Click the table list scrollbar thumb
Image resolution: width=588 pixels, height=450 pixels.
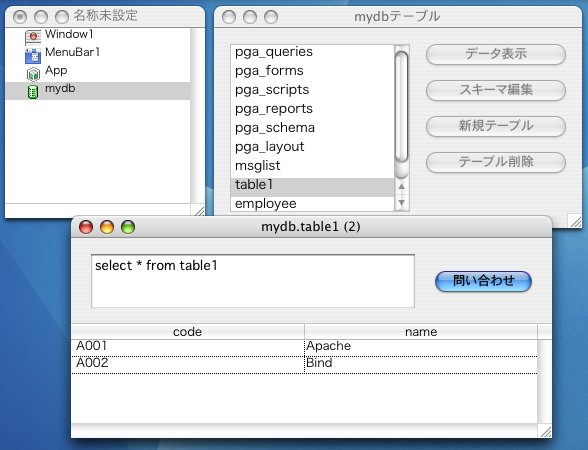(402, 107)
